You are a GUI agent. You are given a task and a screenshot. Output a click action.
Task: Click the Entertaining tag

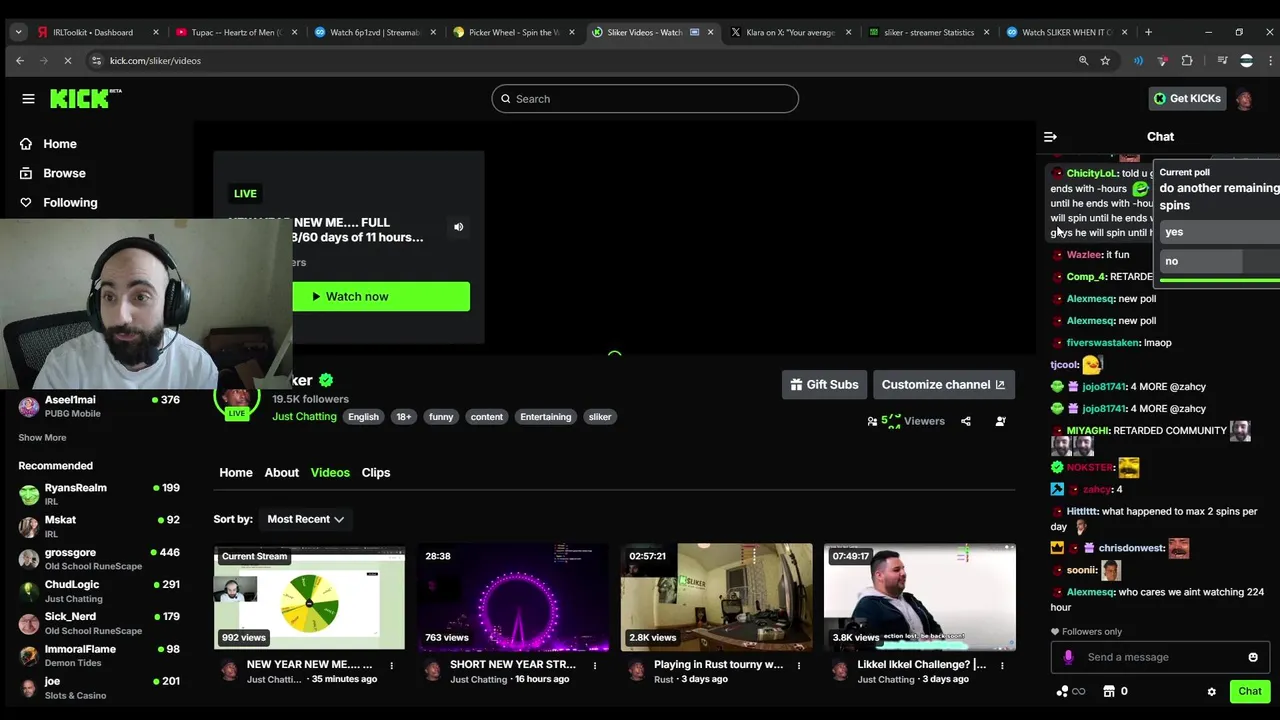click(546, 417)
